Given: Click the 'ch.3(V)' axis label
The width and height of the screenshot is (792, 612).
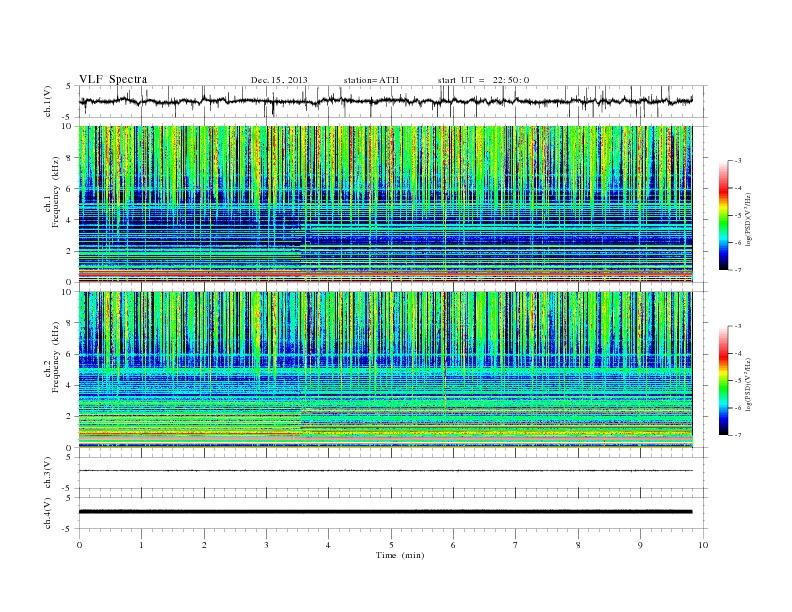Looking at the screenshot, I should point(48,473).
